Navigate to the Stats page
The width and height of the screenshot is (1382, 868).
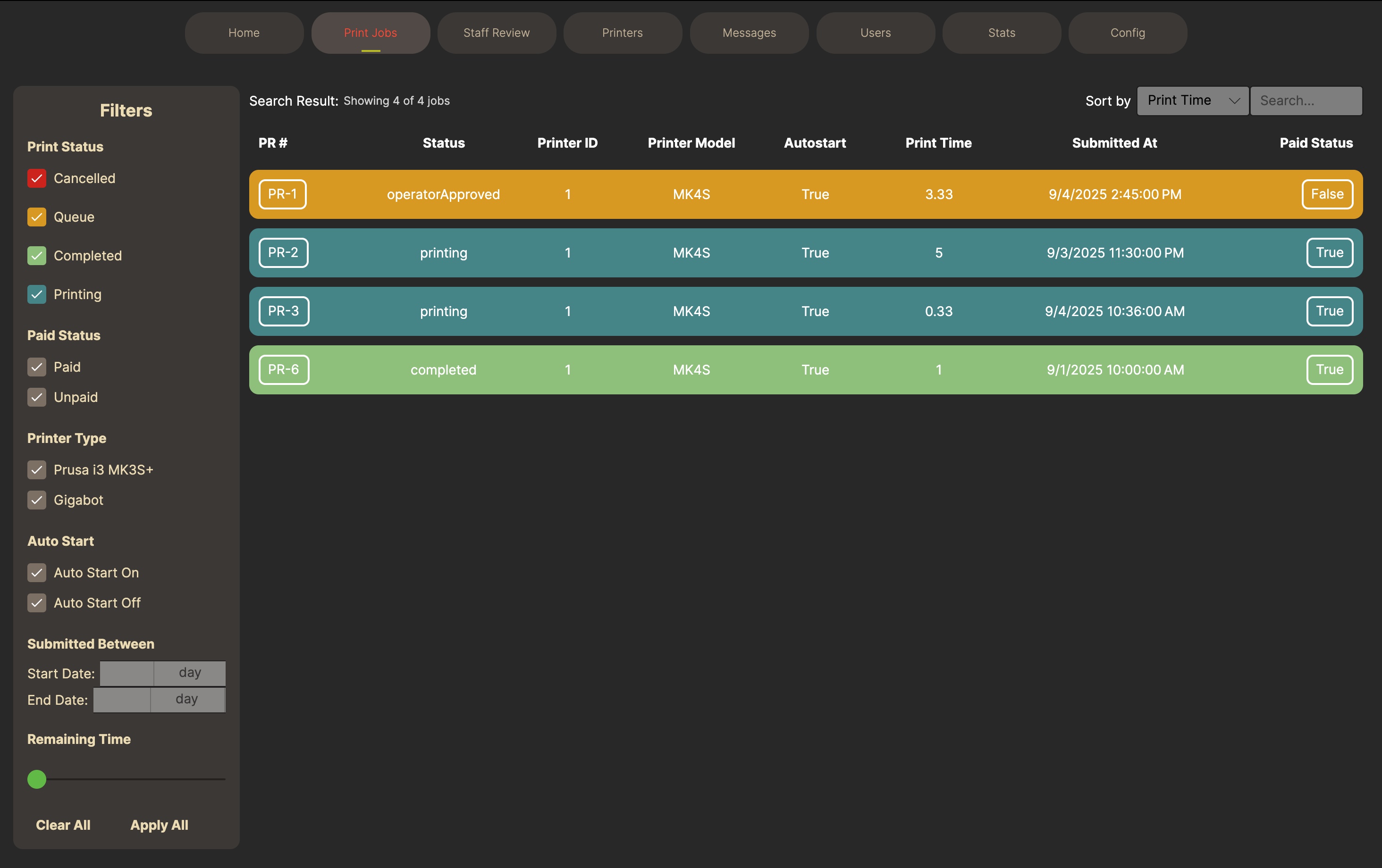pos(1002,33)
